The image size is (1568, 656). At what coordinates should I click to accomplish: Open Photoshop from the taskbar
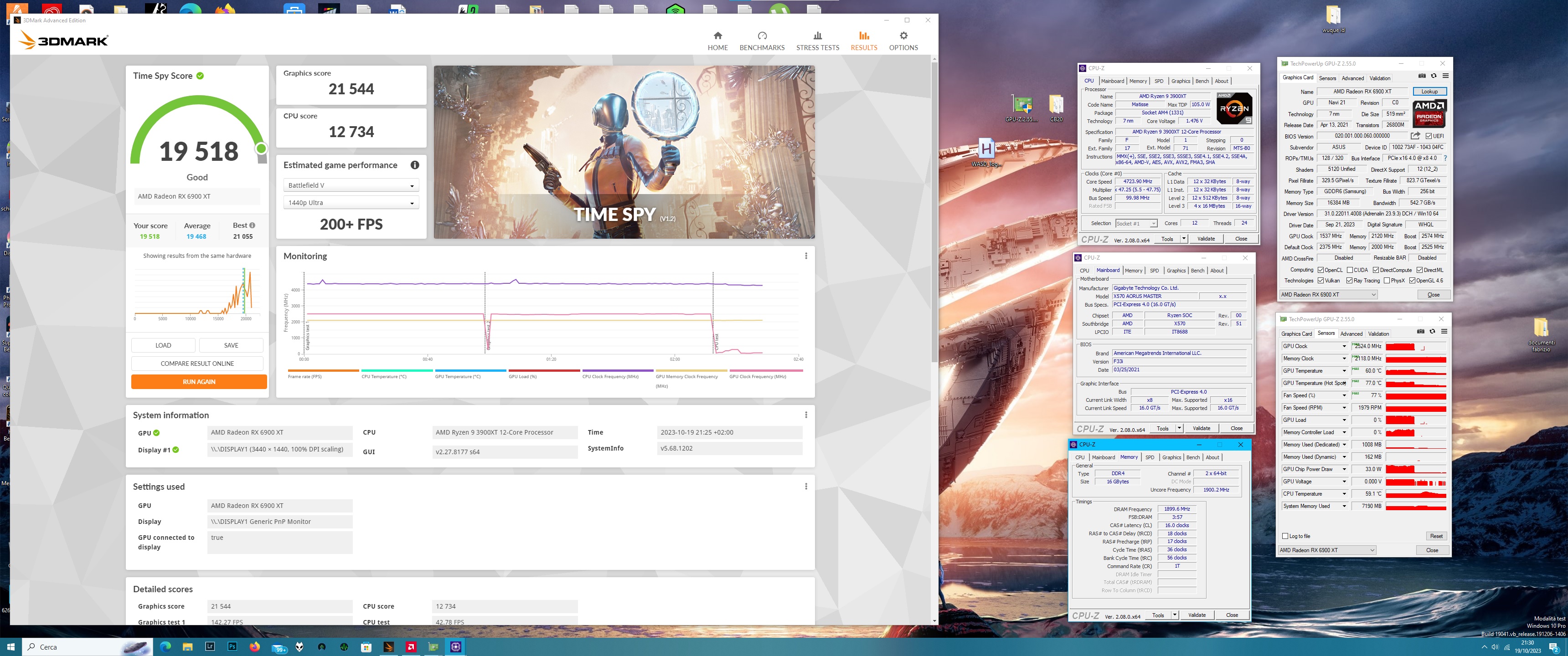point(232,646)
